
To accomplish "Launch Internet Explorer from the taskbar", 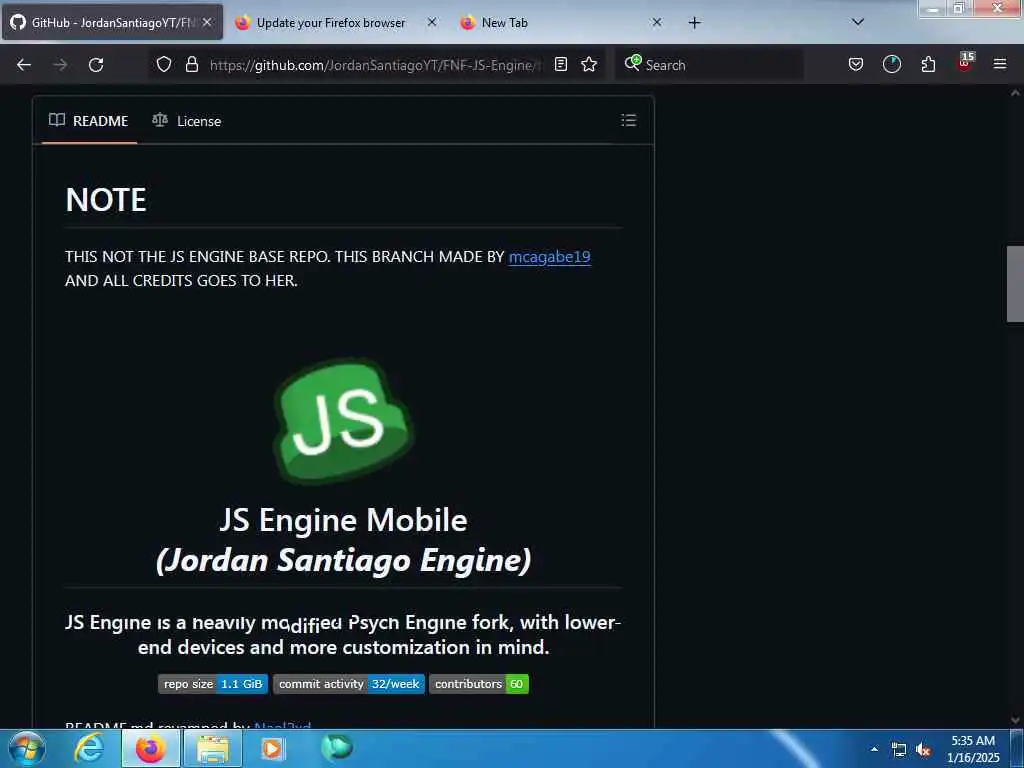I will click(x=88, y=748).
